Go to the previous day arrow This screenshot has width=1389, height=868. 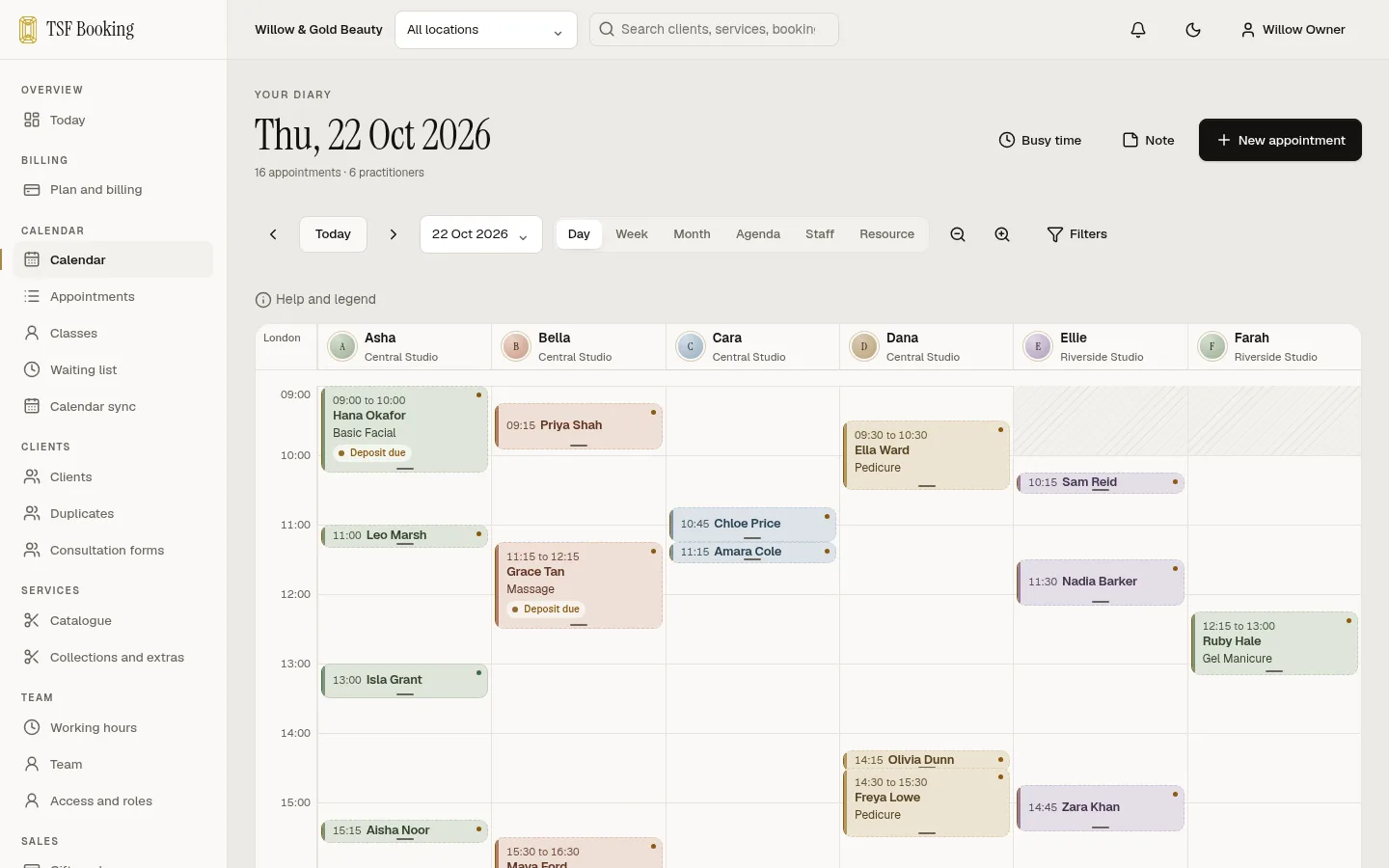pos(273,234)
